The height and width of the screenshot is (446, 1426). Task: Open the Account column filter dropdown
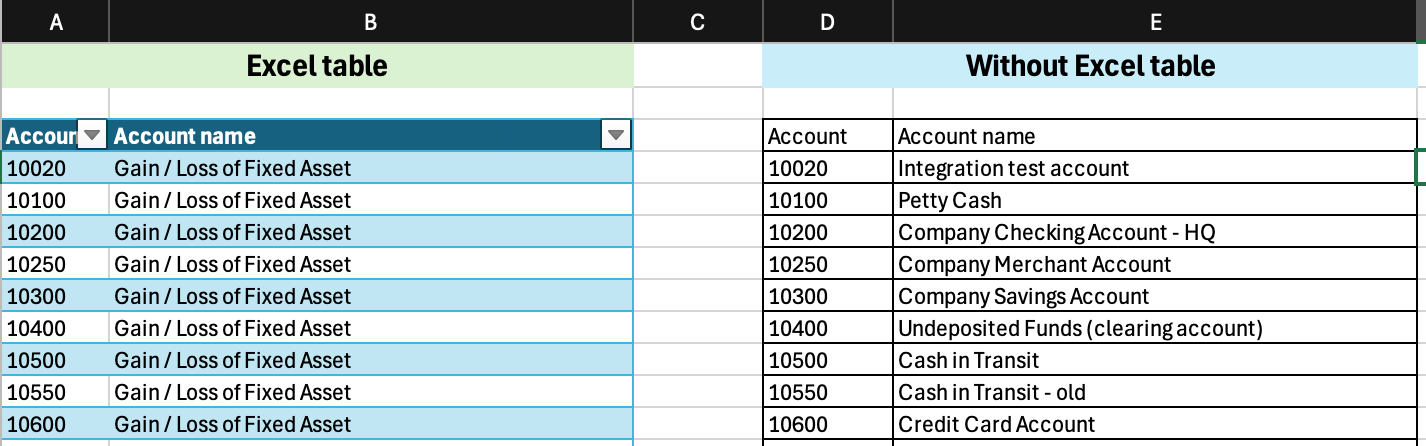92,135
